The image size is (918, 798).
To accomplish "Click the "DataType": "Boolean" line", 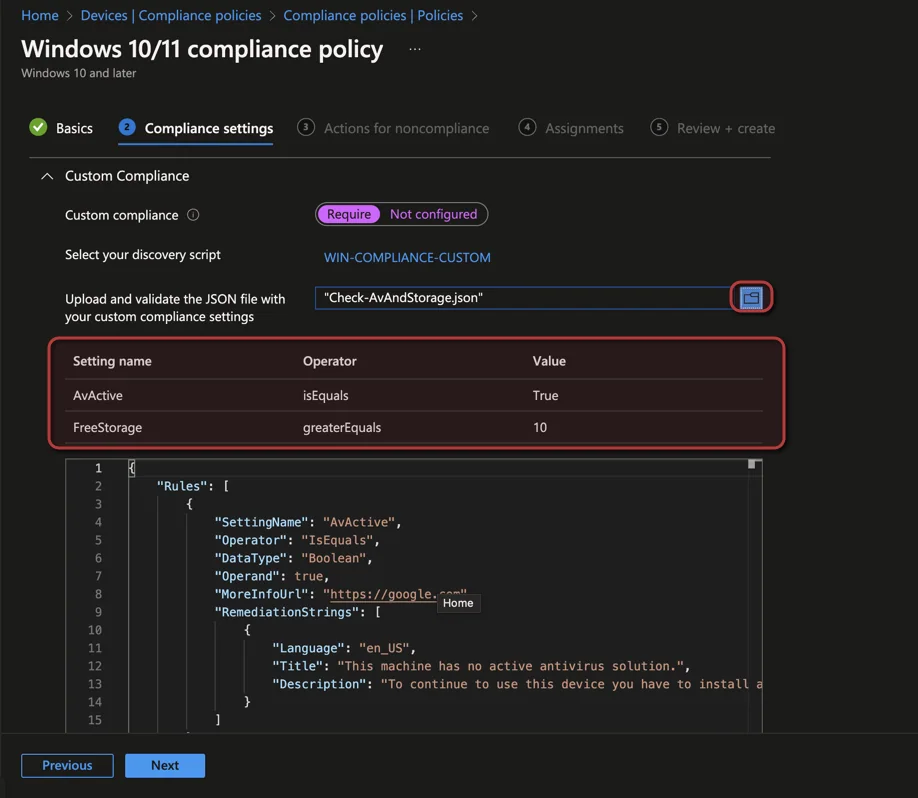I will click(x=293, y=559).
